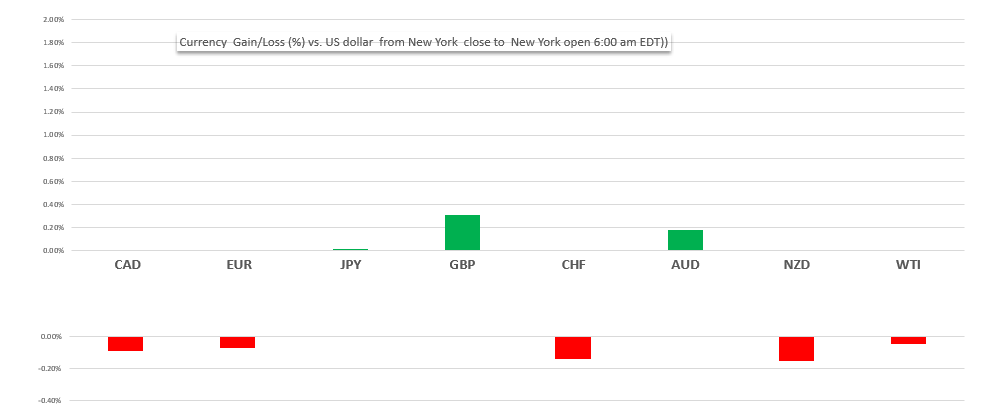
Task: Click the red EUR loss bar
Action: pyautogui.click(x=237, y=342)
